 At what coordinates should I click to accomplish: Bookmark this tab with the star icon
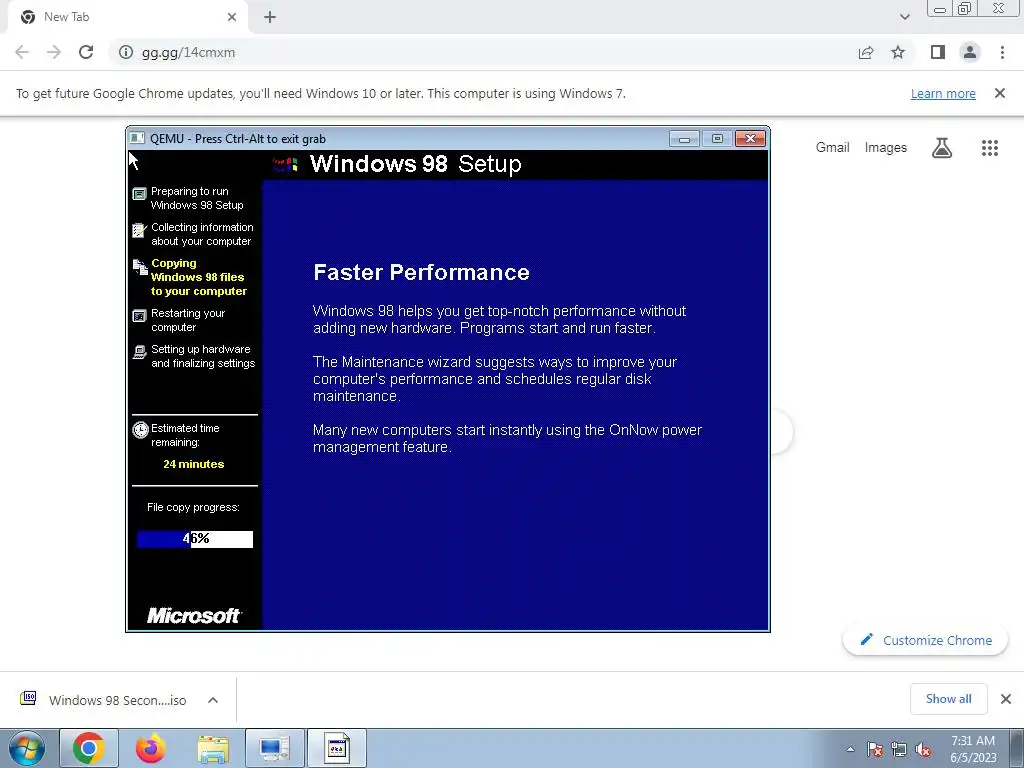(x=898, y=52)
